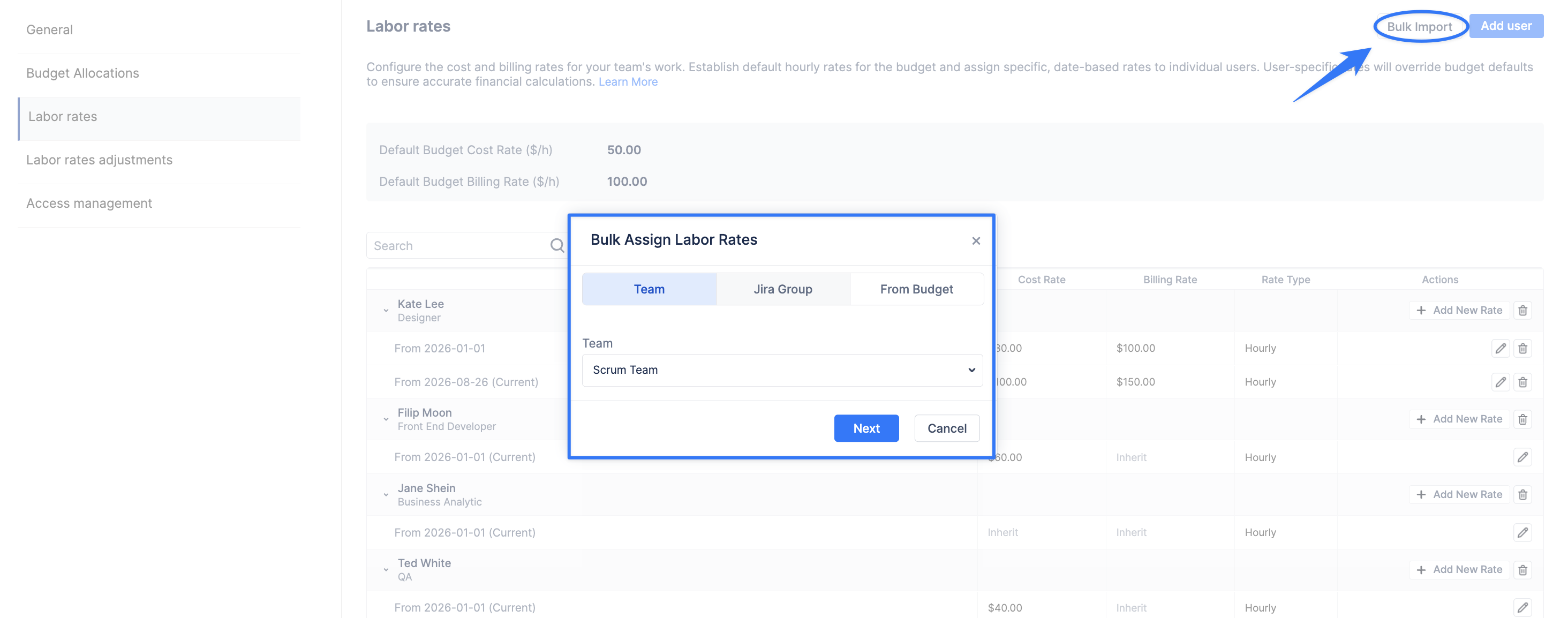Collapse Jane Shein's rate rows
Screen dimensions: 1568x618
[x=386, y=495]
